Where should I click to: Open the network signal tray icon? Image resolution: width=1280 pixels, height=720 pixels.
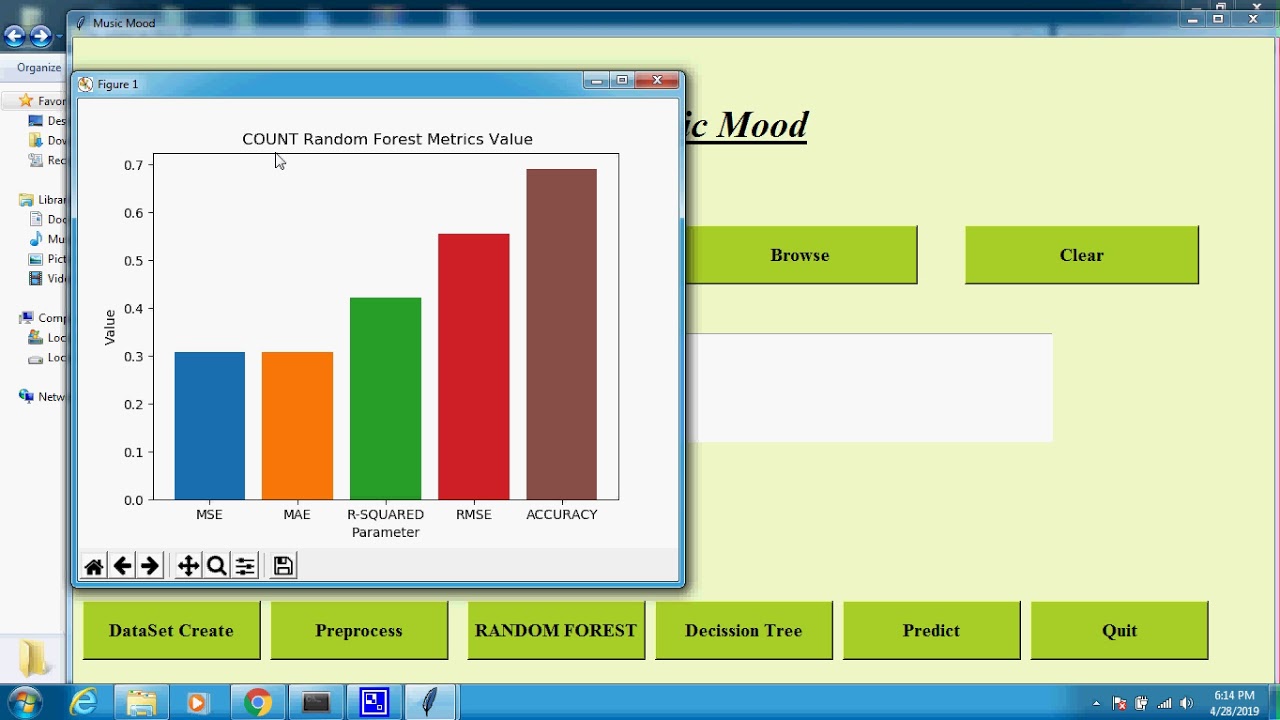coord(1164,703)
